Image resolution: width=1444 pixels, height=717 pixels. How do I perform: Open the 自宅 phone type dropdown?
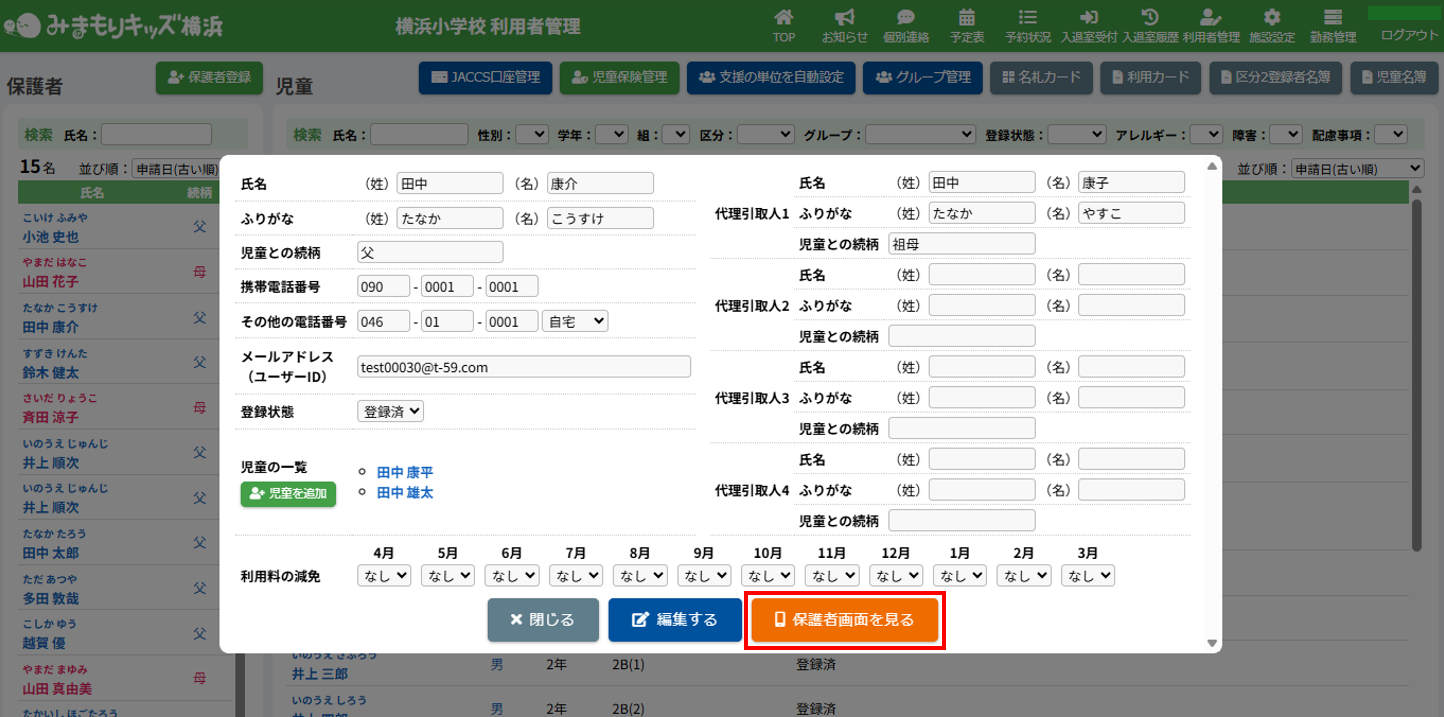[x=574, y=321]
